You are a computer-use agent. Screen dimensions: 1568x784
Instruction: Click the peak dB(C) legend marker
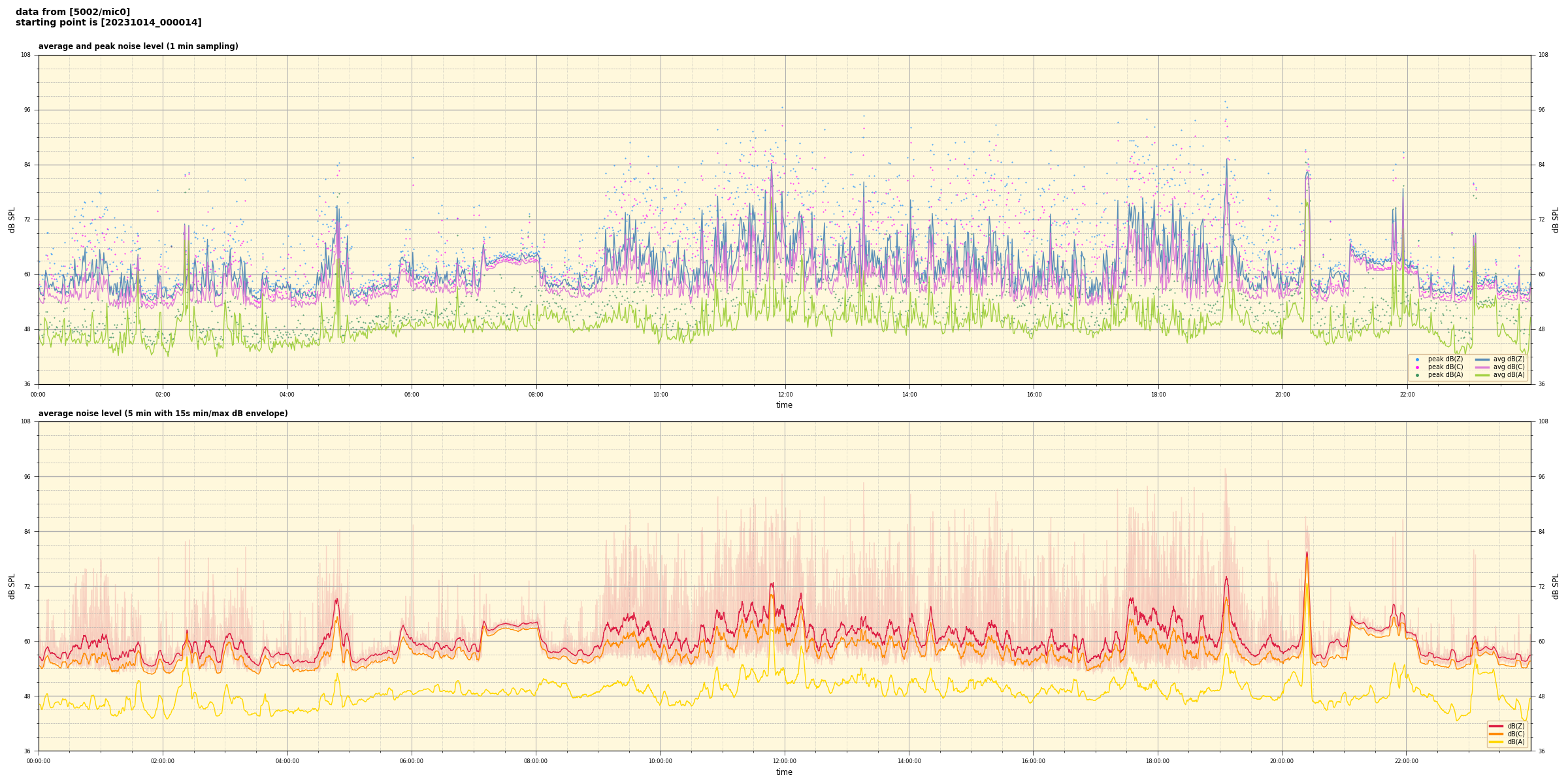1417,367
